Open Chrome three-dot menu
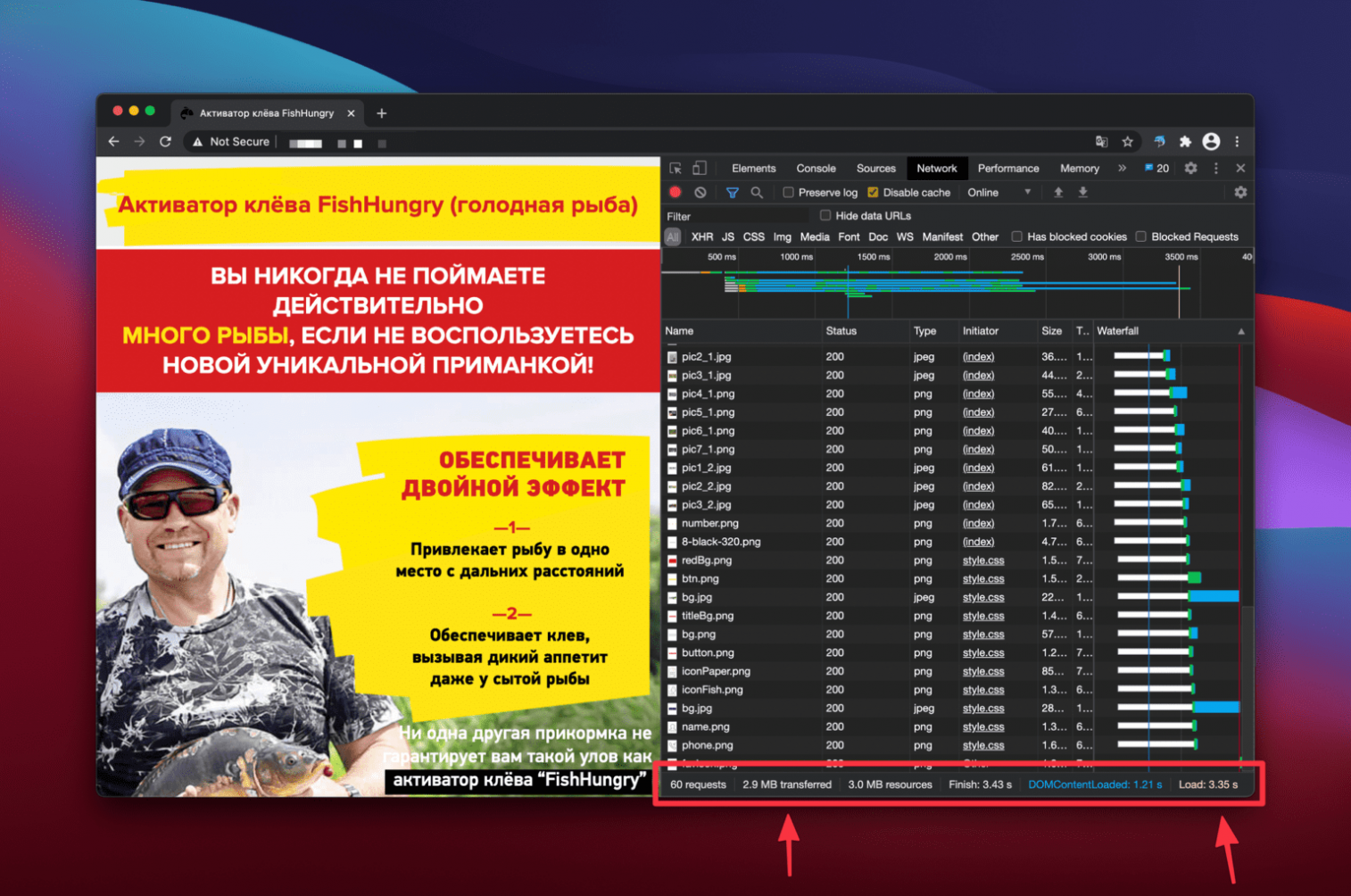 click(1237, 141)
